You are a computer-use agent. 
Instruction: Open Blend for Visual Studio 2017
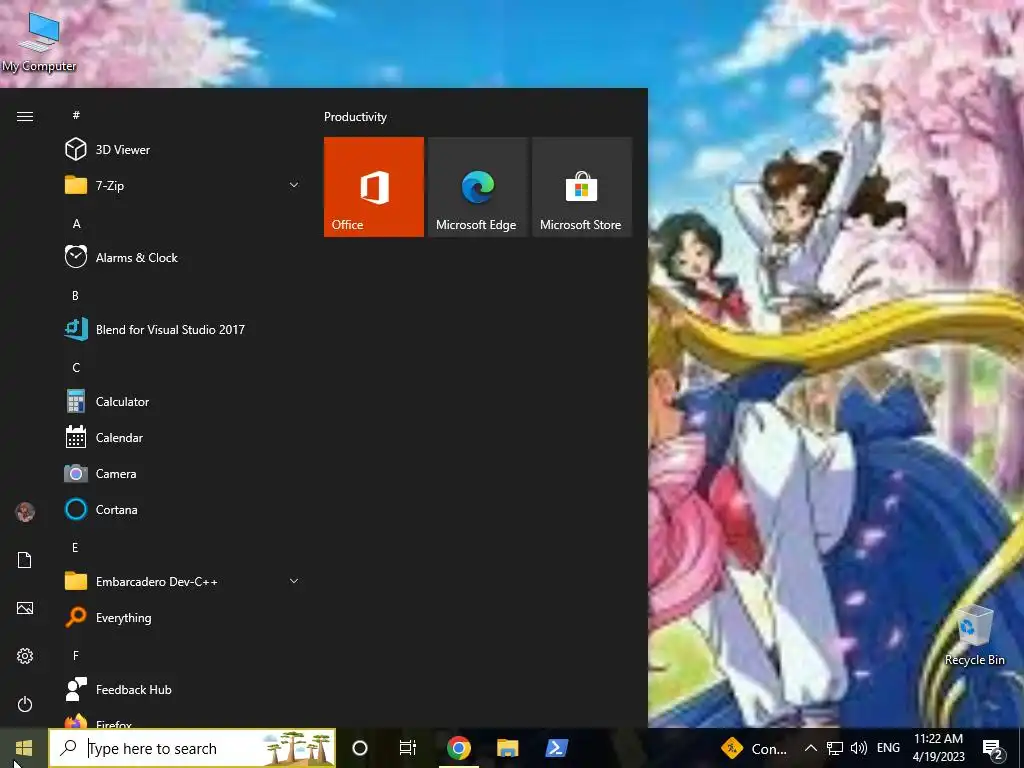coord(183,329)
